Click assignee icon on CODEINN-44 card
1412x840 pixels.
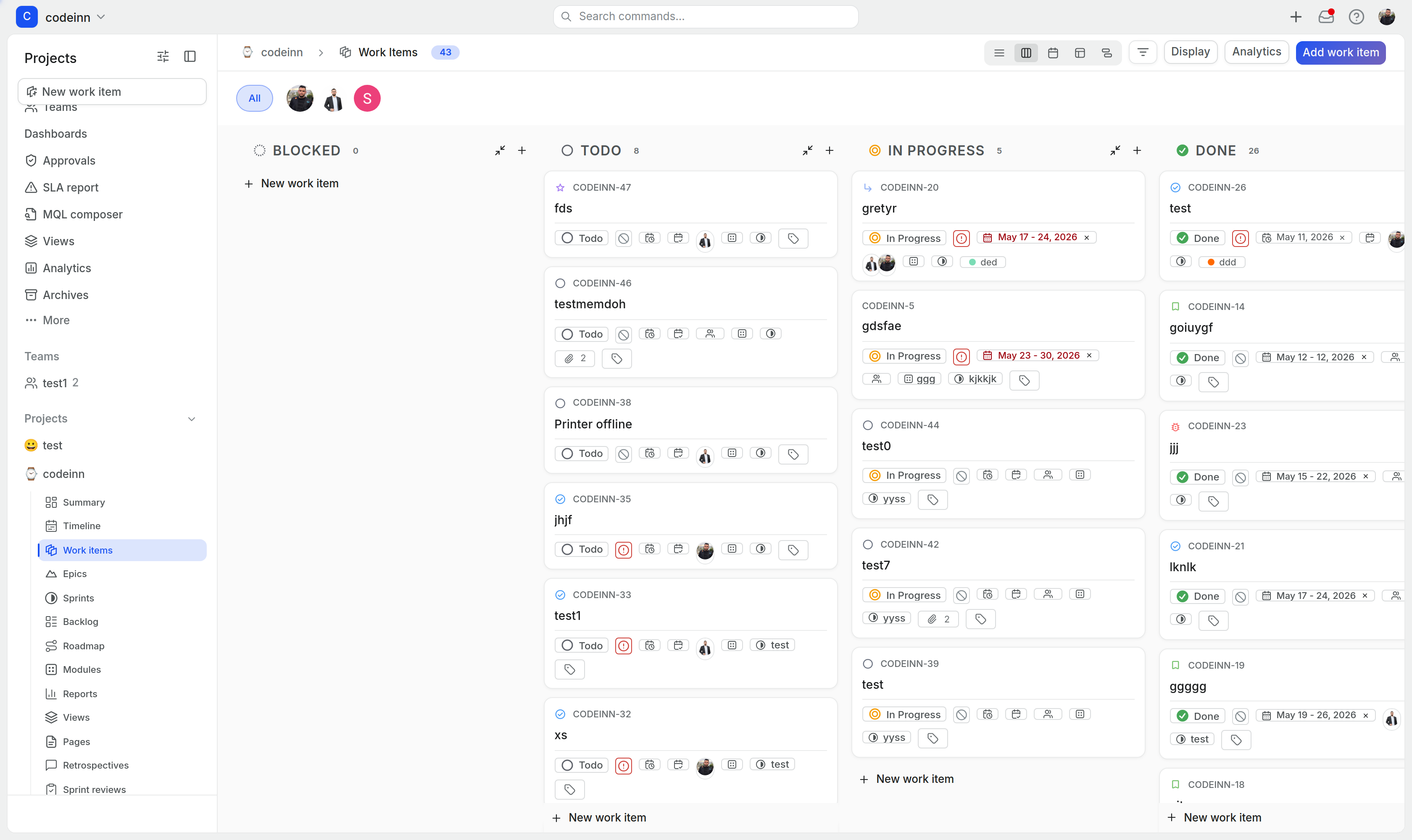coord(1048,475)
